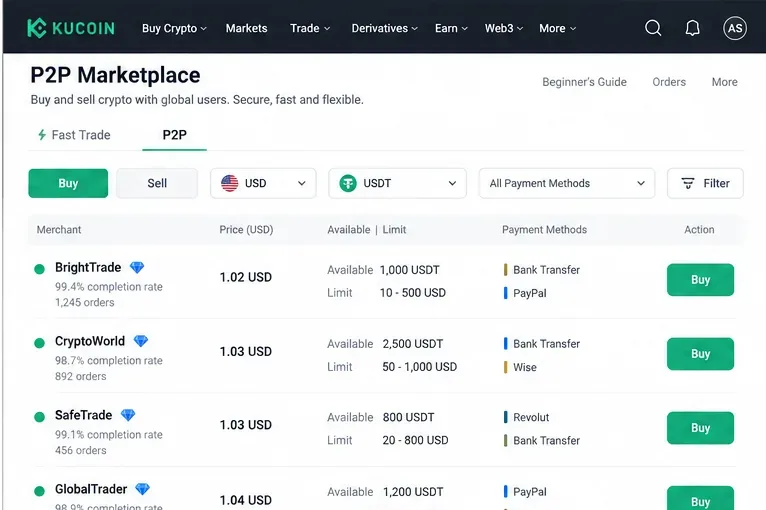766x510 pixels.
Task: Click the 2,500 USDT available amount
Action: (413, 344)
